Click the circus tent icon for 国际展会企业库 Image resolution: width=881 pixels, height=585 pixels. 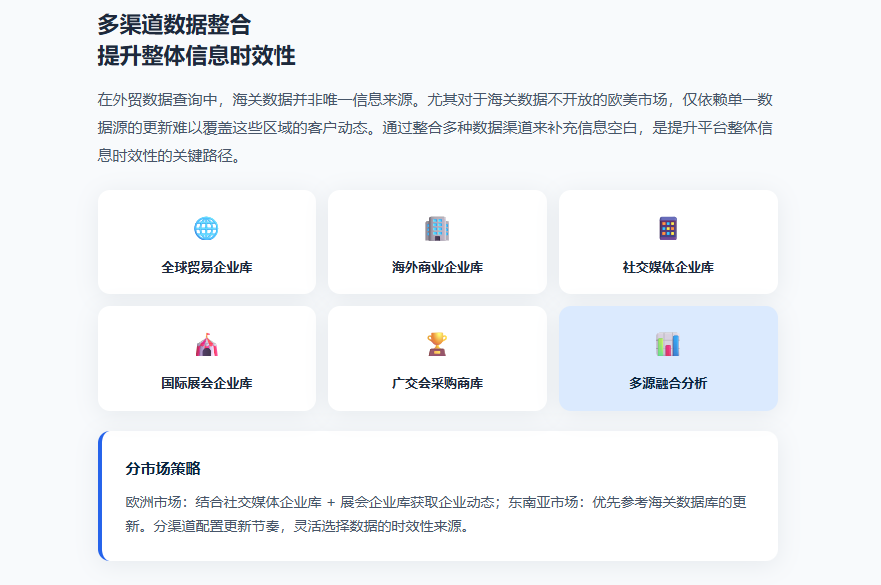tap(206, 344)
